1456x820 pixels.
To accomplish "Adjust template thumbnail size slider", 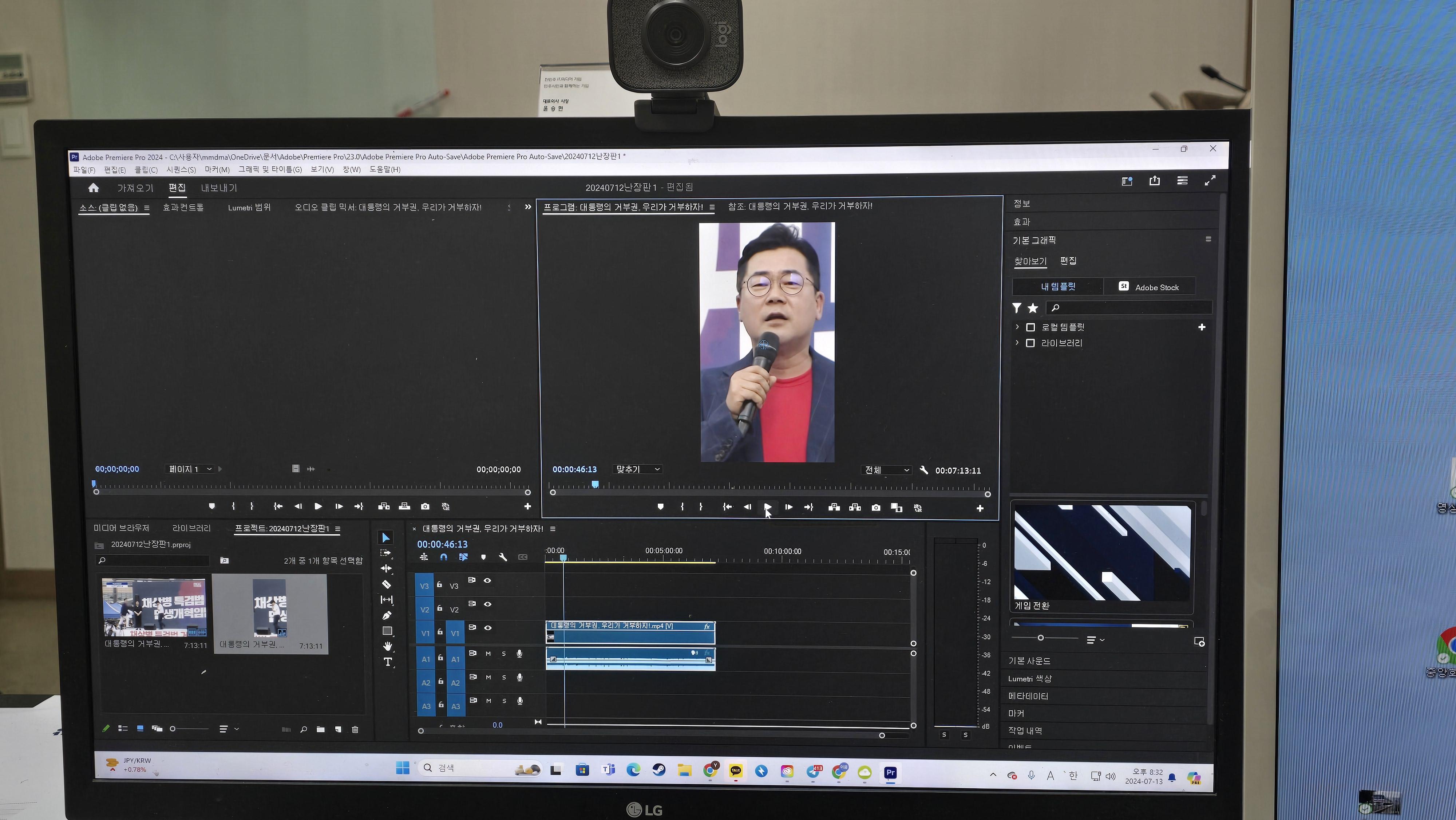I will click(x=1041, y=638).
